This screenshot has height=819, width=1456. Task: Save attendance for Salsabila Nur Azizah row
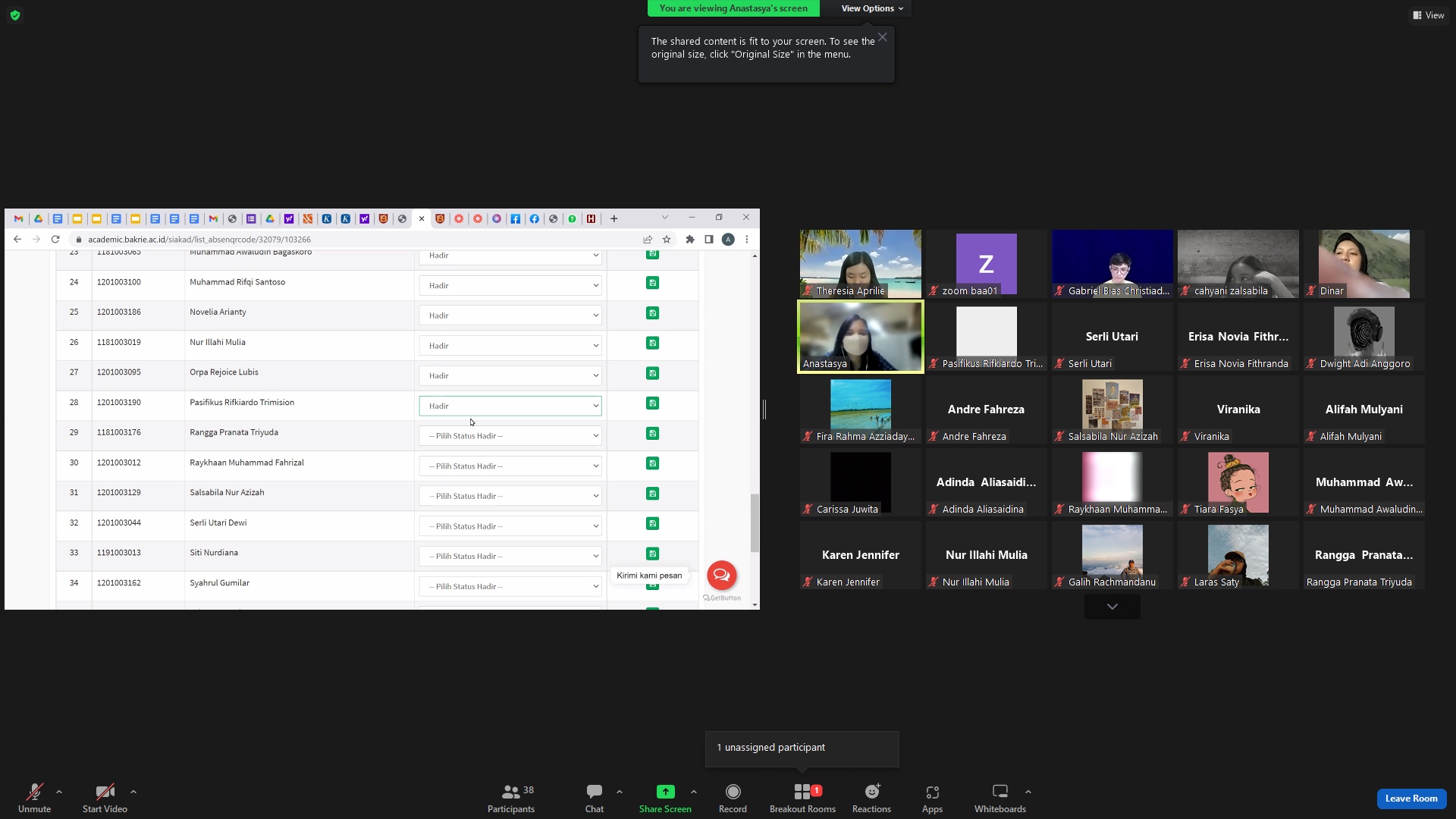point(652,494)
